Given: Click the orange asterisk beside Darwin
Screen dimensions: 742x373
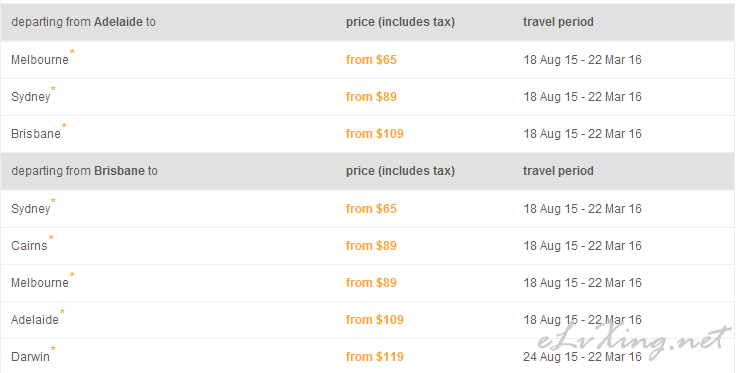Looking at the screenshot, I should pyautogui.click(x=53, y=349).
